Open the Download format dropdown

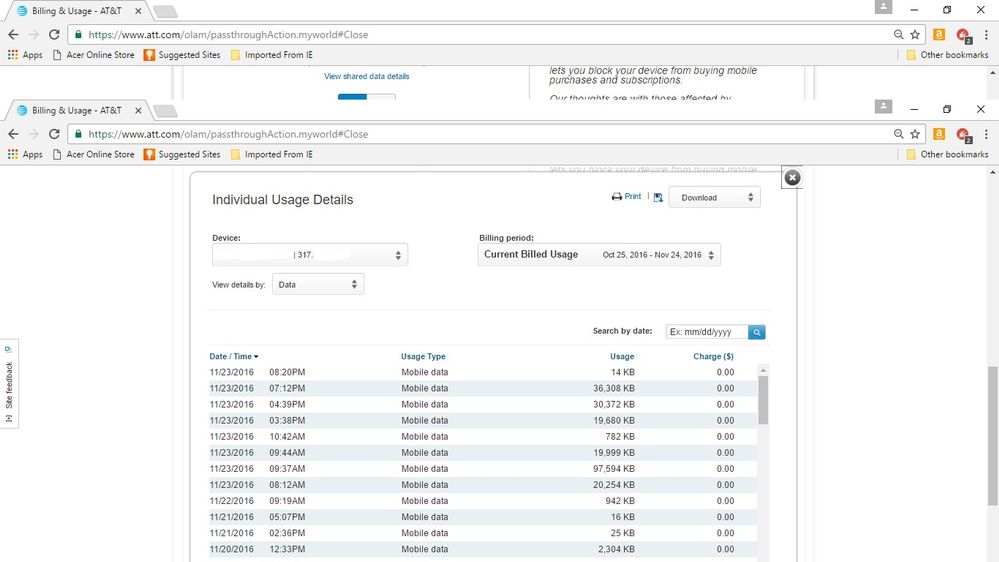click(714, 198)
